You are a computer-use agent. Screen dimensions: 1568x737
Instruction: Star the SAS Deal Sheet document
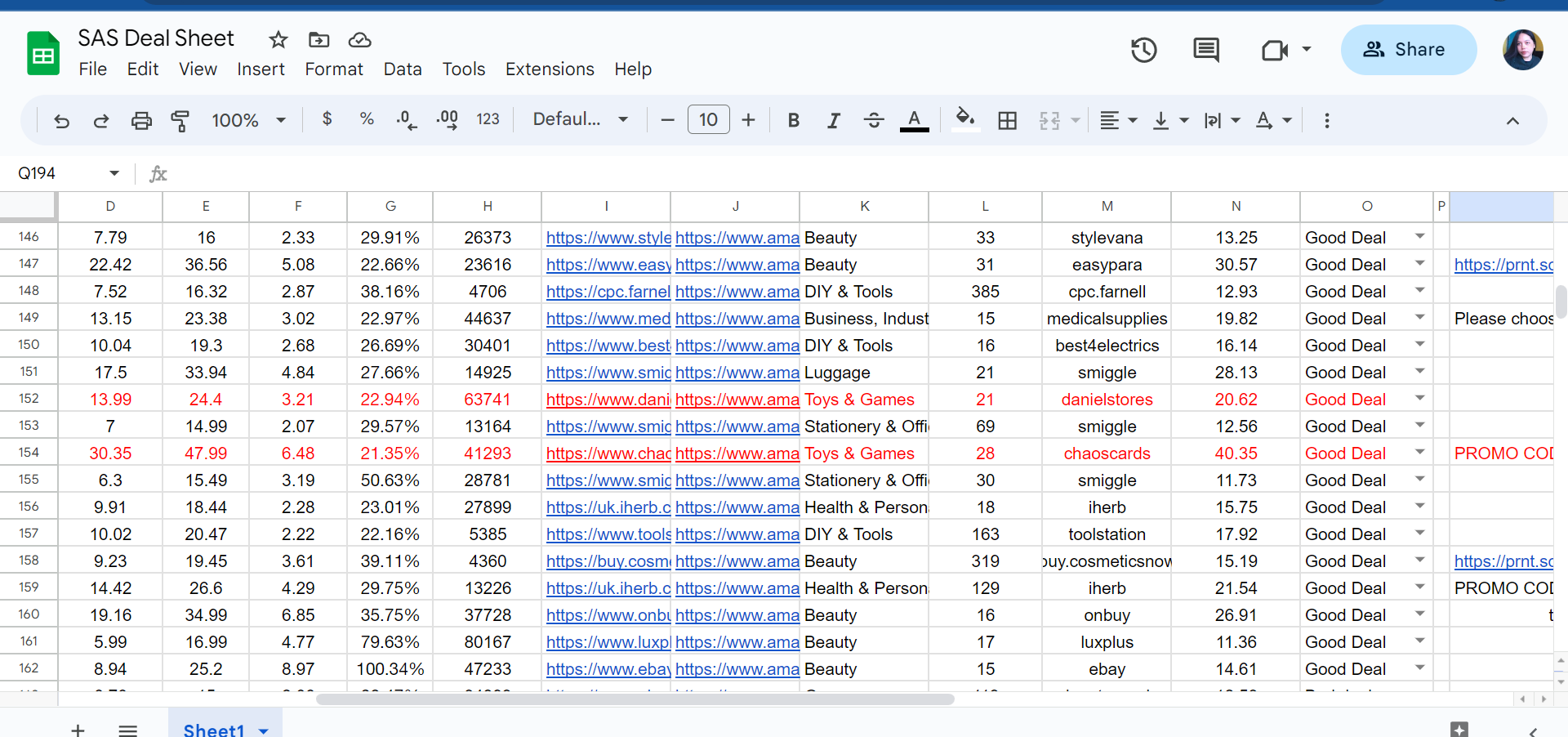pos(278,39)
